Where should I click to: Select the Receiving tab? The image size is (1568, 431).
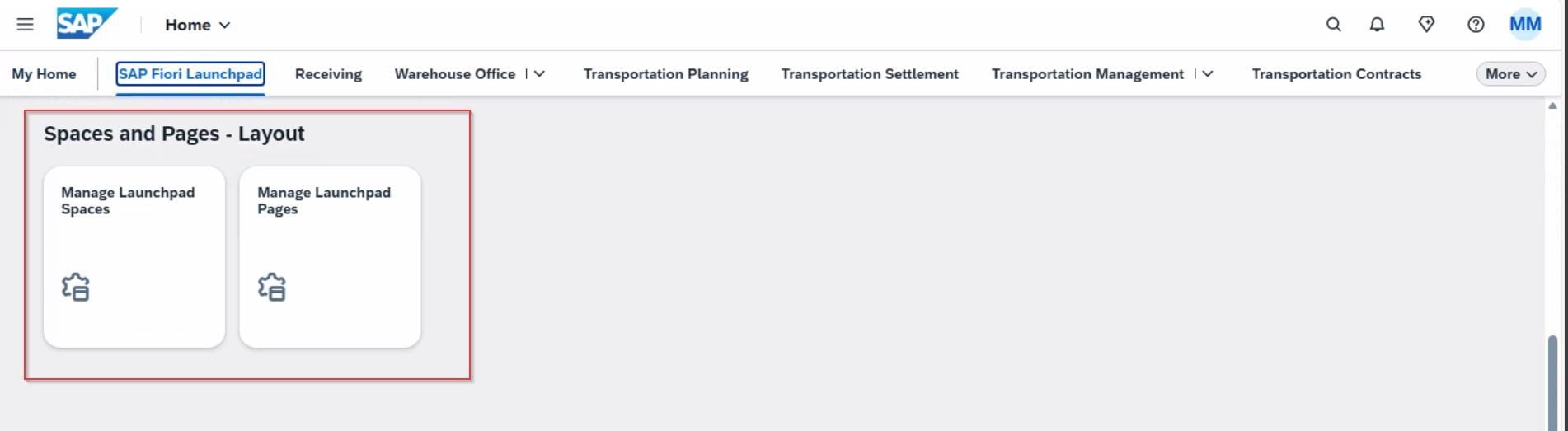click(x=328, y=74)
